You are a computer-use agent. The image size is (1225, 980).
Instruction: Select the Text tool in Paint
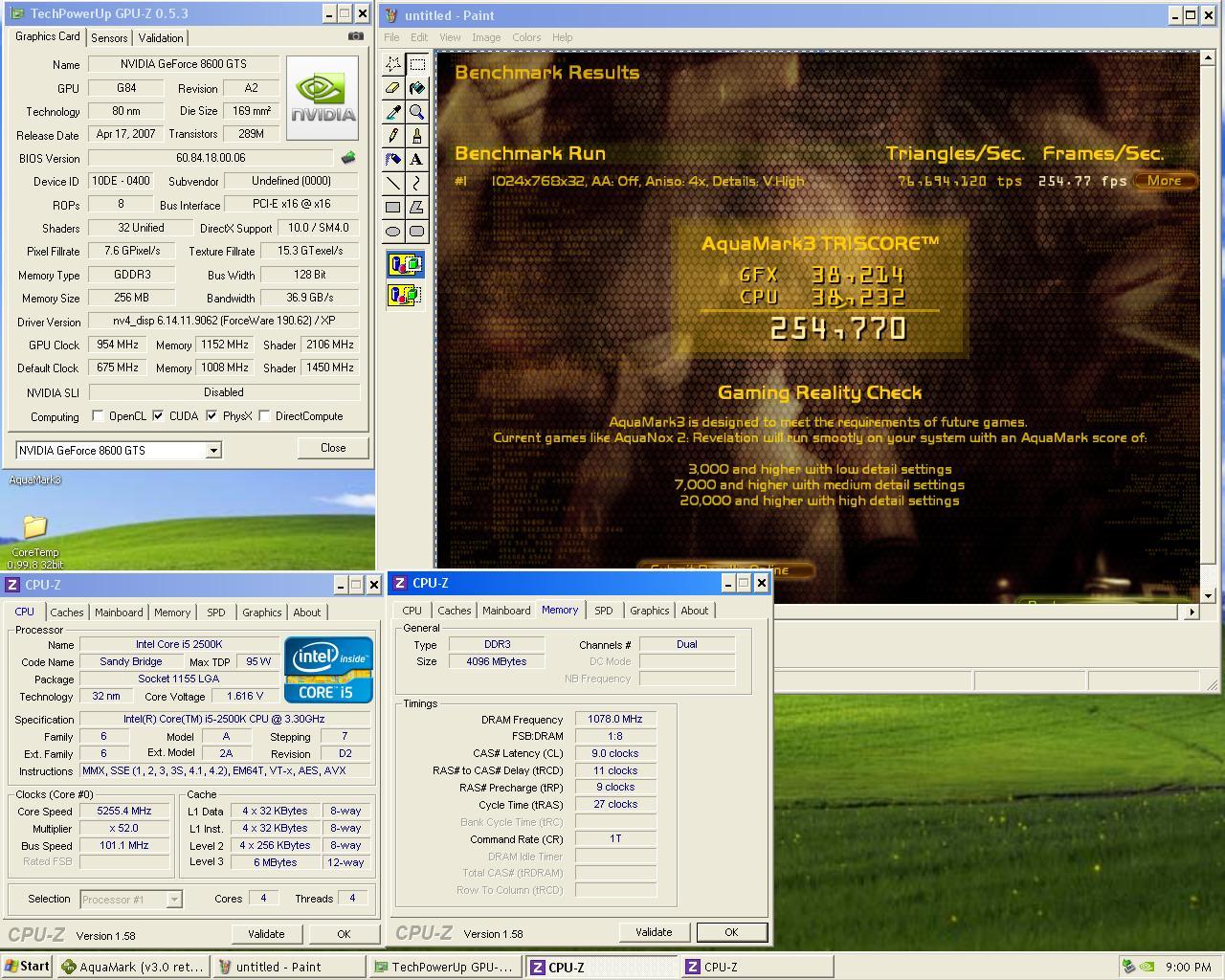point(417,159)
